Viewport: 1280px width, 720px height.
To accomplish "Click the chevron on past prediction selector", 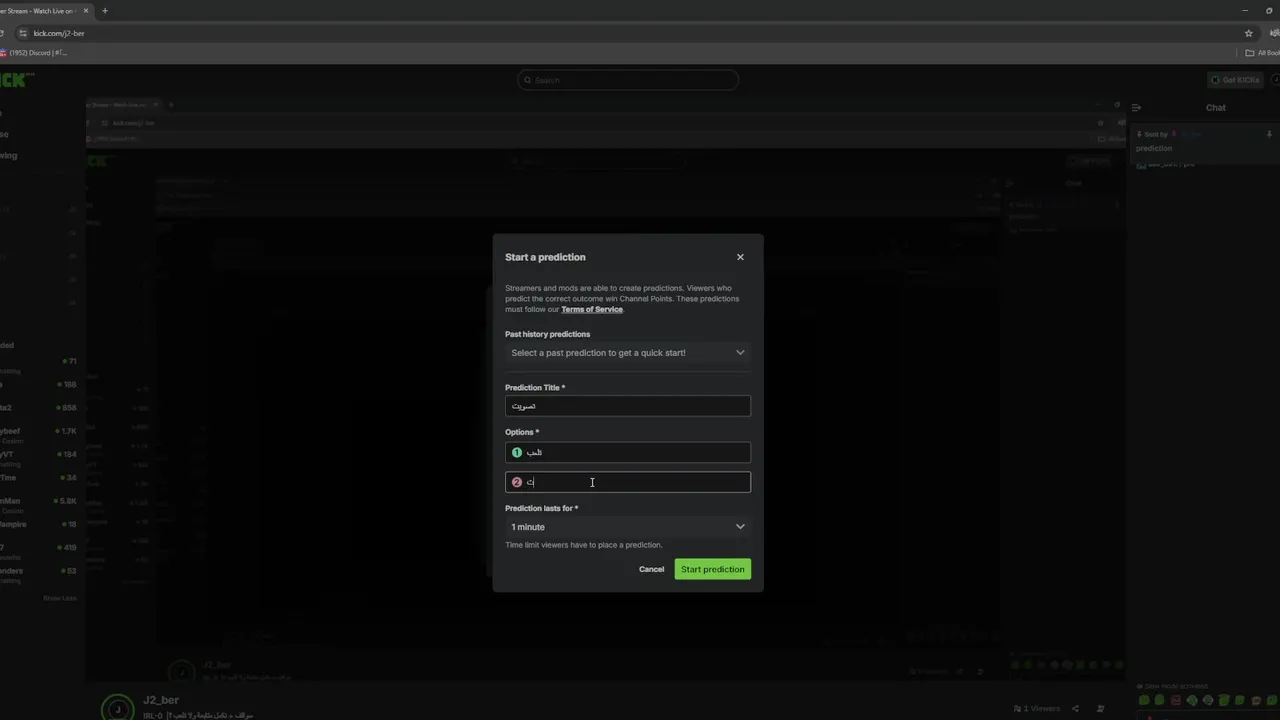I will coord(740,353).
